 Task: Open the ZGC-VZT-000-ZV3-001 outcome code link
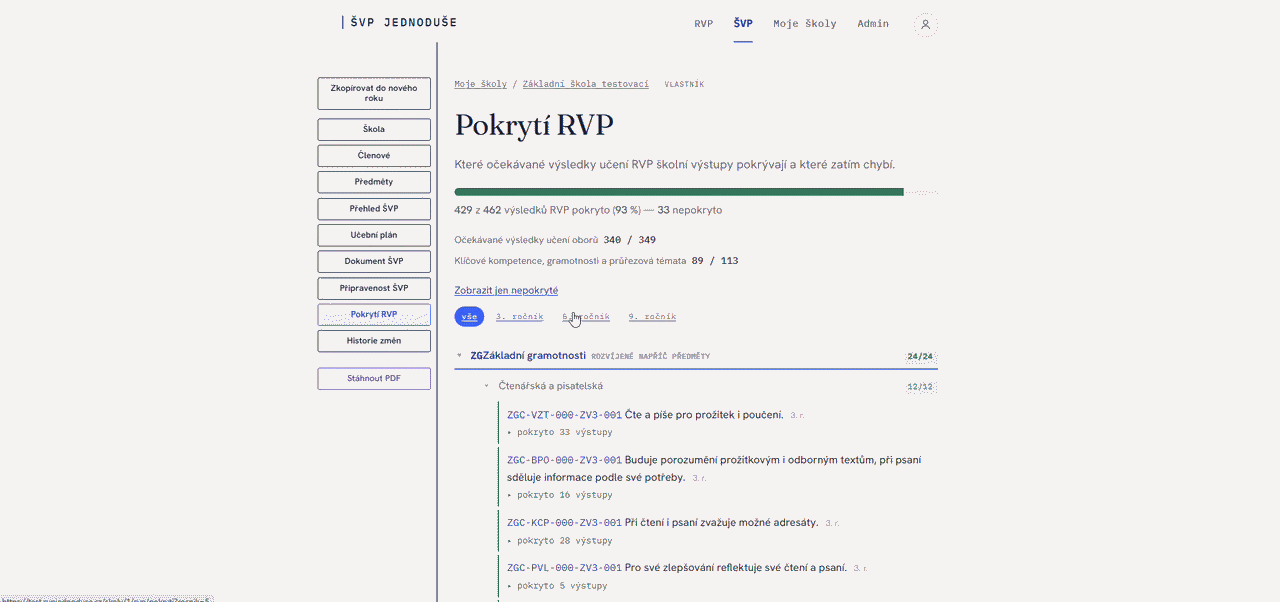click(x=564, y=414)
